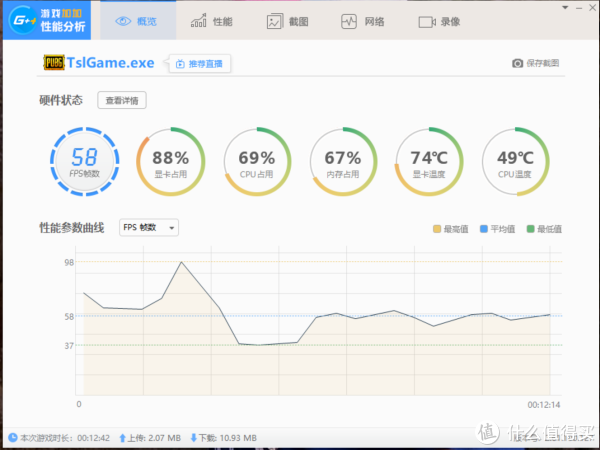
Task: Click the upload arrow icon
Action: point(122,438)
